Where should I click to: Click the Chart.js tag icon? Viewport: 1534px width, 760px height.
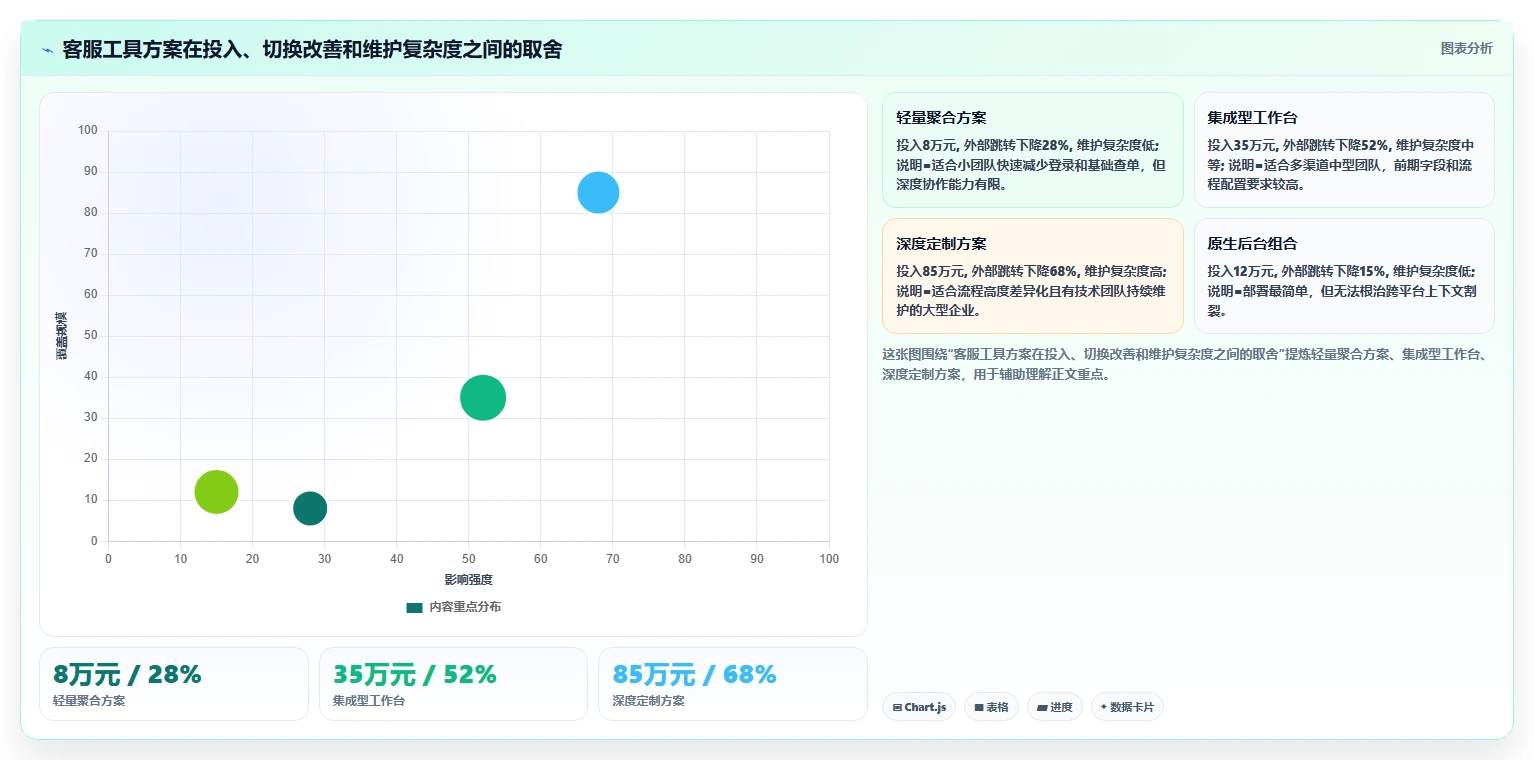click(897, 707)
